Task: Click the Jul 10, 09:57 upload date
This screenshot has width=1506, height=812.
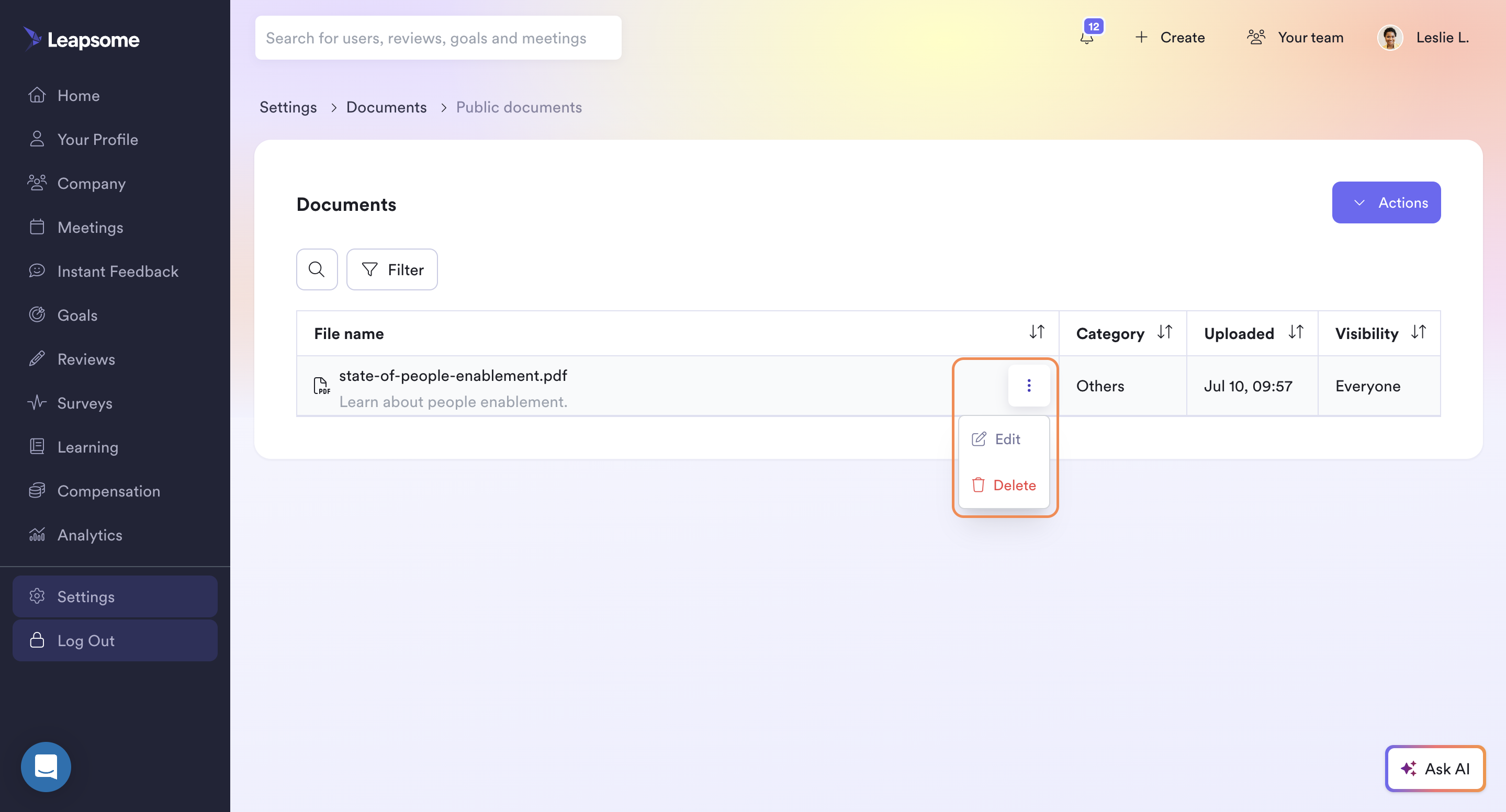Action: tap(1248, 386)
